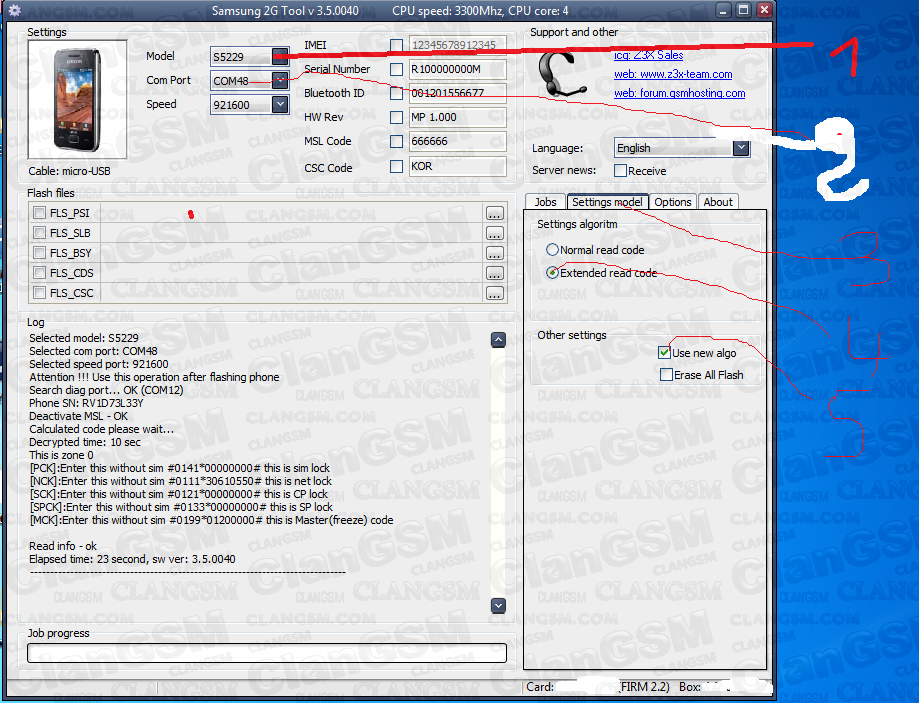Browse for FLS_CDS file with ellipsis button
The height and width of the screenshot is (703, 919).
coord(495,273)
